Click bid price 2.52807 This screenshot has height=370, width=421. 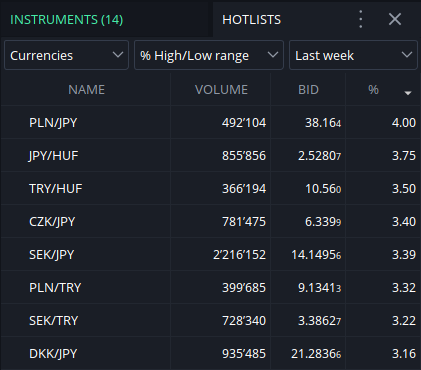point(319,156)
